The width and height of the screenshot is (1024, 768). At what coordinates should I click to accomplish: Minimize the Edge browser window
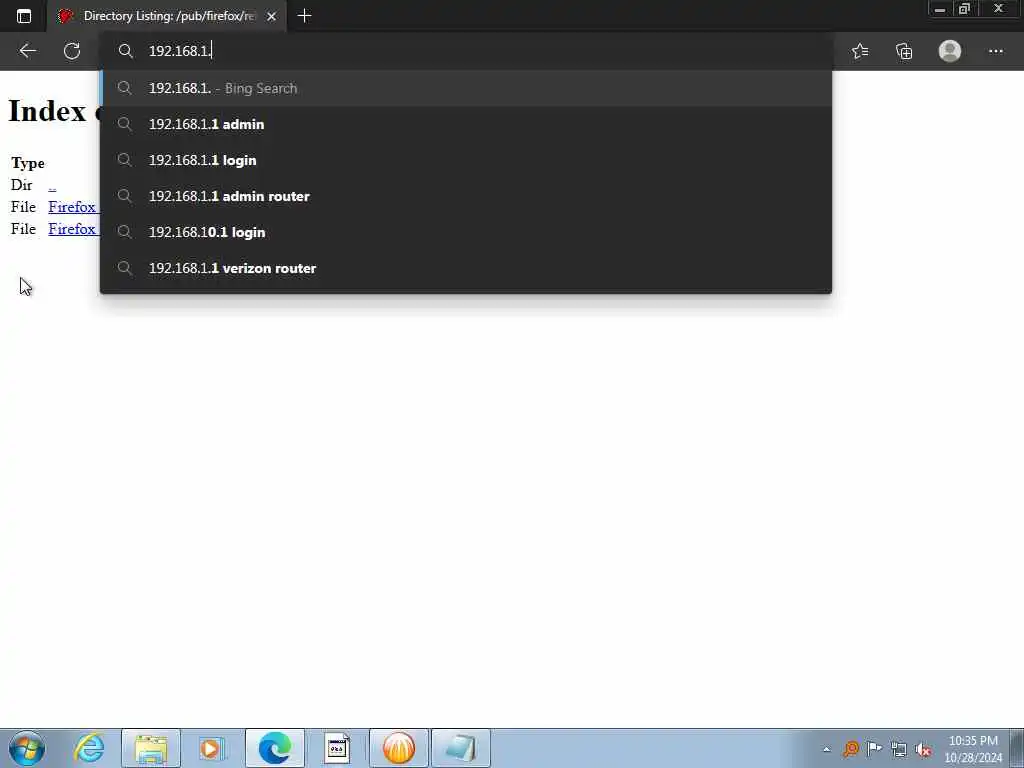(940, 9)
